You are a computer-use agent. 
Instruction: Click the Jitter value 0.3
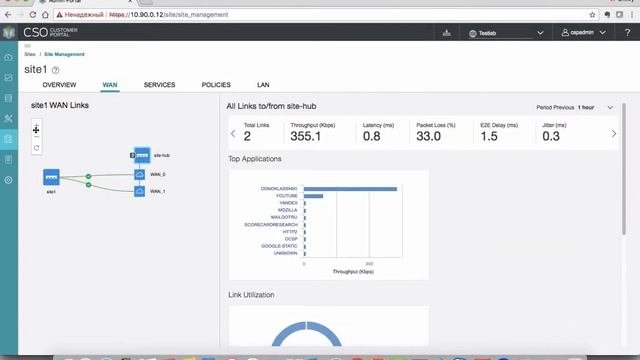point(551,136)
